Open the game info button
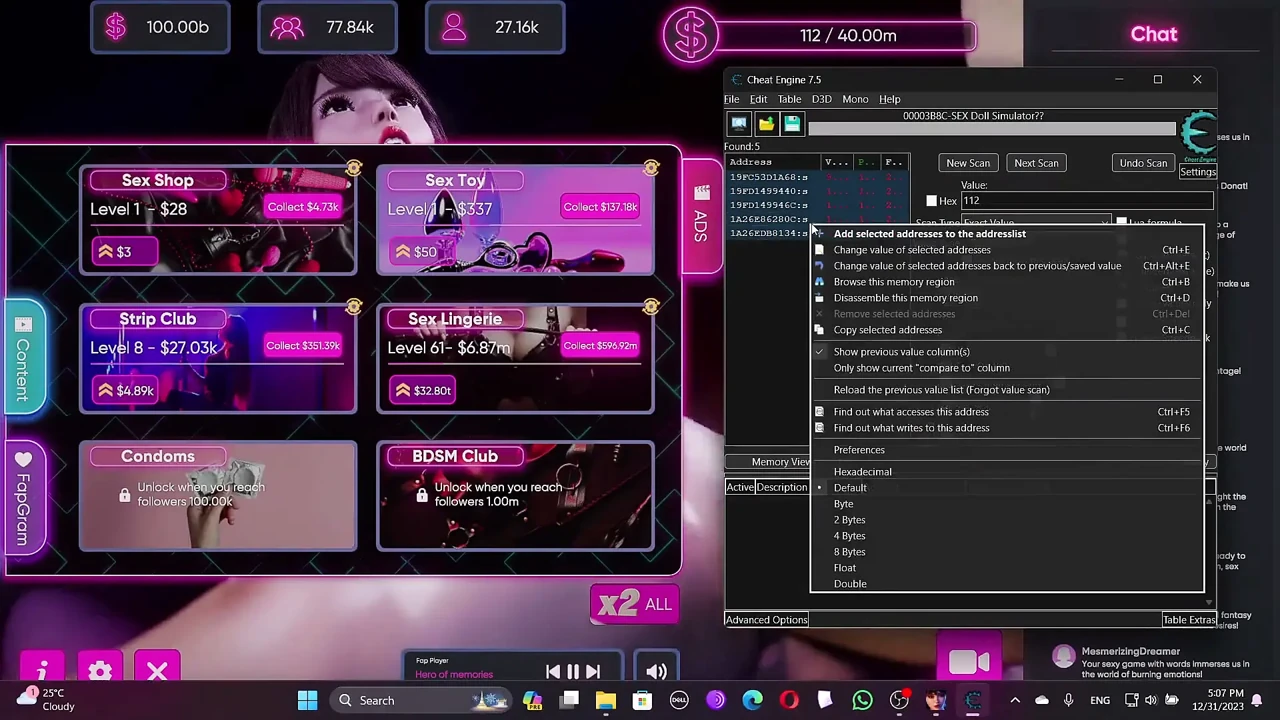Image resolution: width=1280 pixels, height=720 pixels. (x=42, y=670)
